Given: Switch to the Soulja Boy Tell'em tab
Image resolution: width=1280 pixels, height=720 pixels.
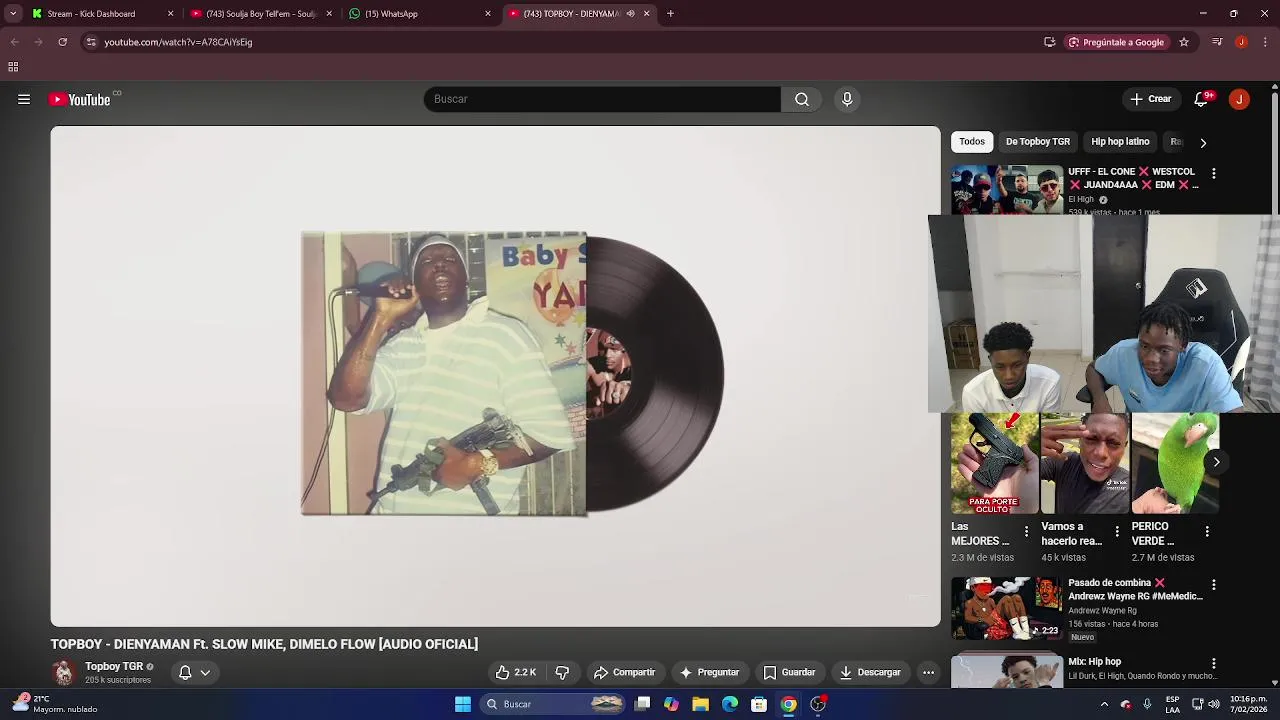Looking at the screenshot, I should tap(261, 14).
